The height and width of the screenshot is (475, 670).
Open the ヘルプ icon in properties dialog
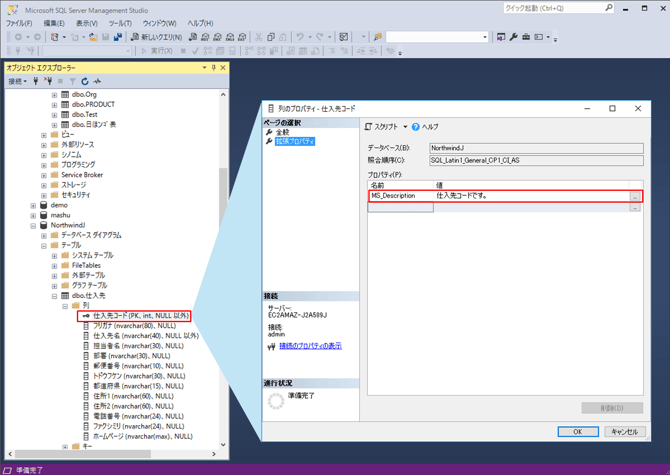416,127
